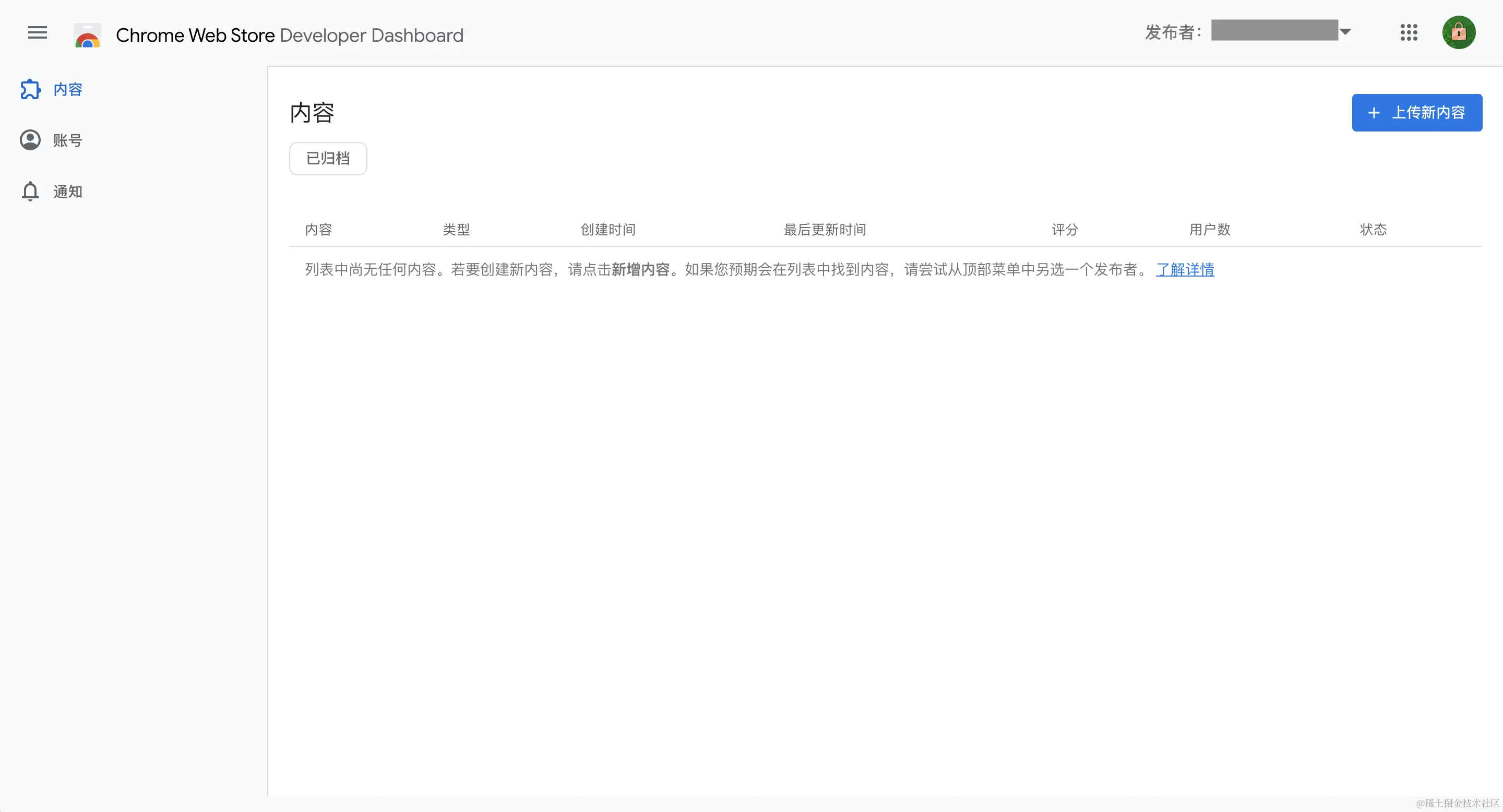
Task: Select 内容 in the sidebar
Action: tap(68, 89)
